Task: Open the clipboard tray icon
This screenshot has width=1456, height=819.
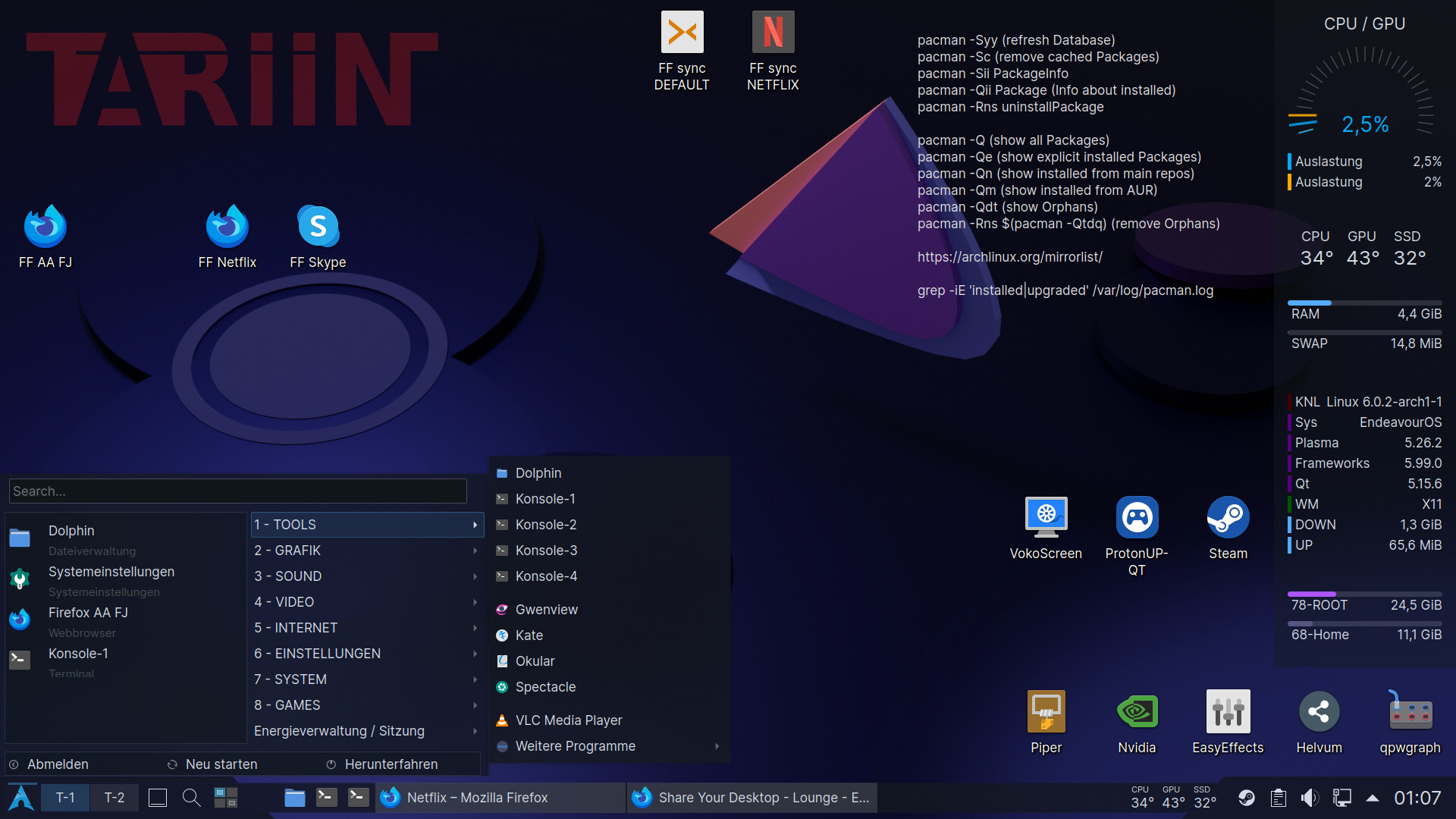Action: [x=1279, y=798]
